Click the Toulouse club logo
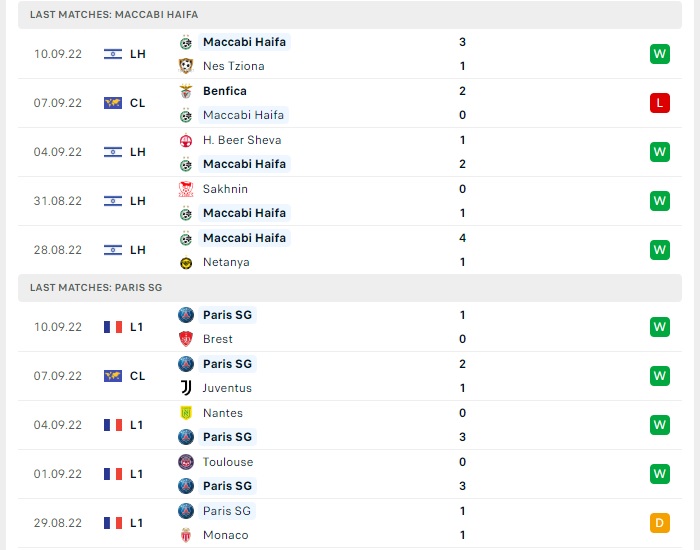The image size is (700, 550). coord(186,462)
